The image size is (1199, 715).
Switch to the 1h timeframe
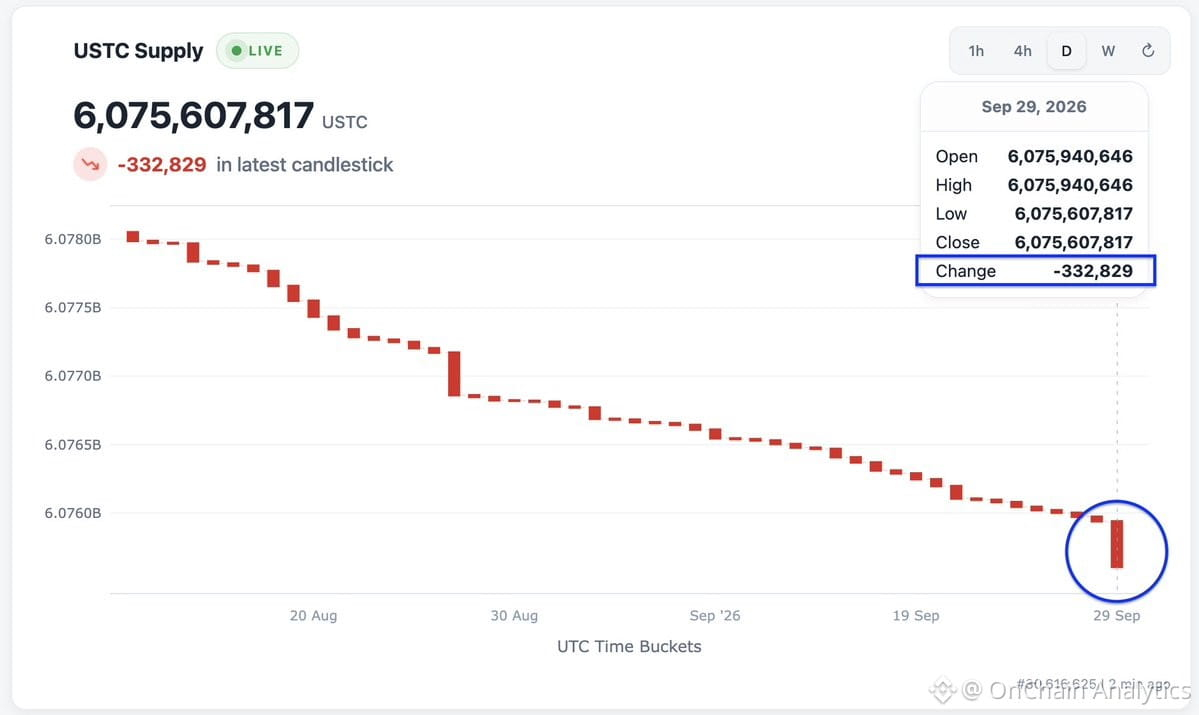pyautogui.click(x=976, y=50)
